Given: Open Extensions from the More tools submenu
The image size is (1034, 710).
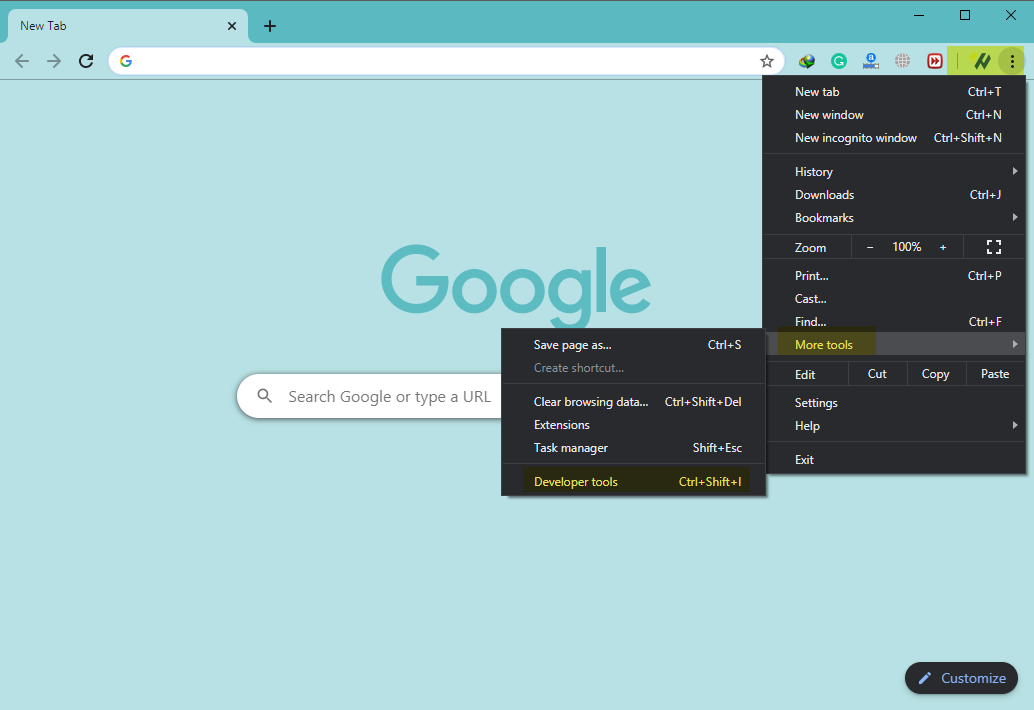Looking at the screenshot, I should (x=633, y=425).
